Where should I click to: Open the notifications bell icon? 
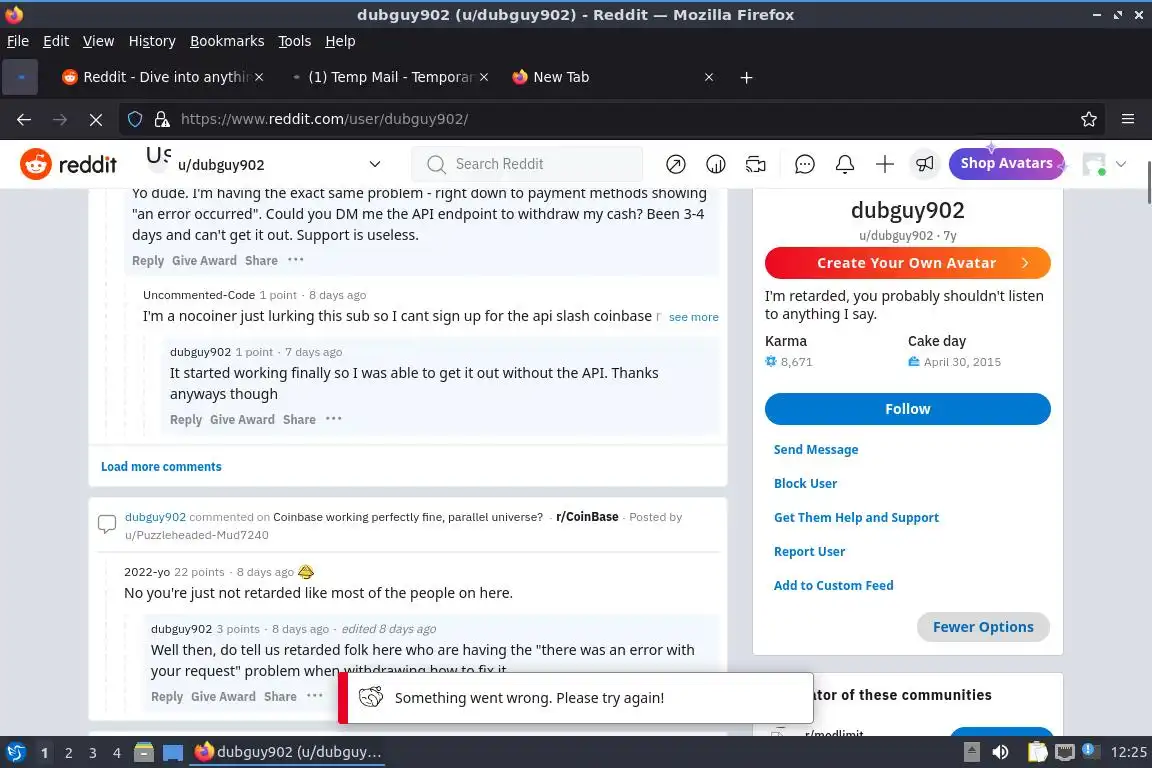tap(845, 164)
